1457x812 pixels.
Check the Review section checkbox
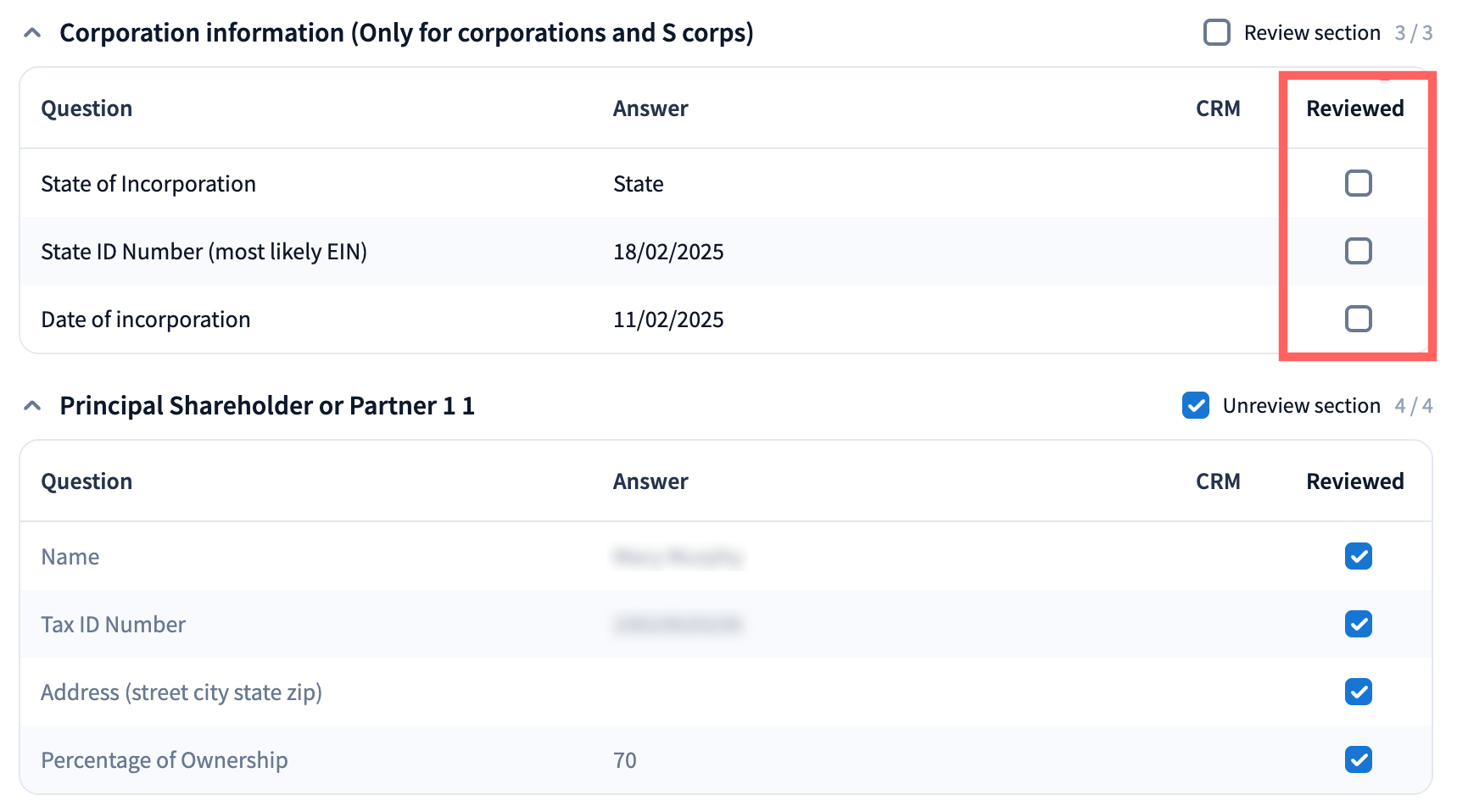(x=1217, y=33)
